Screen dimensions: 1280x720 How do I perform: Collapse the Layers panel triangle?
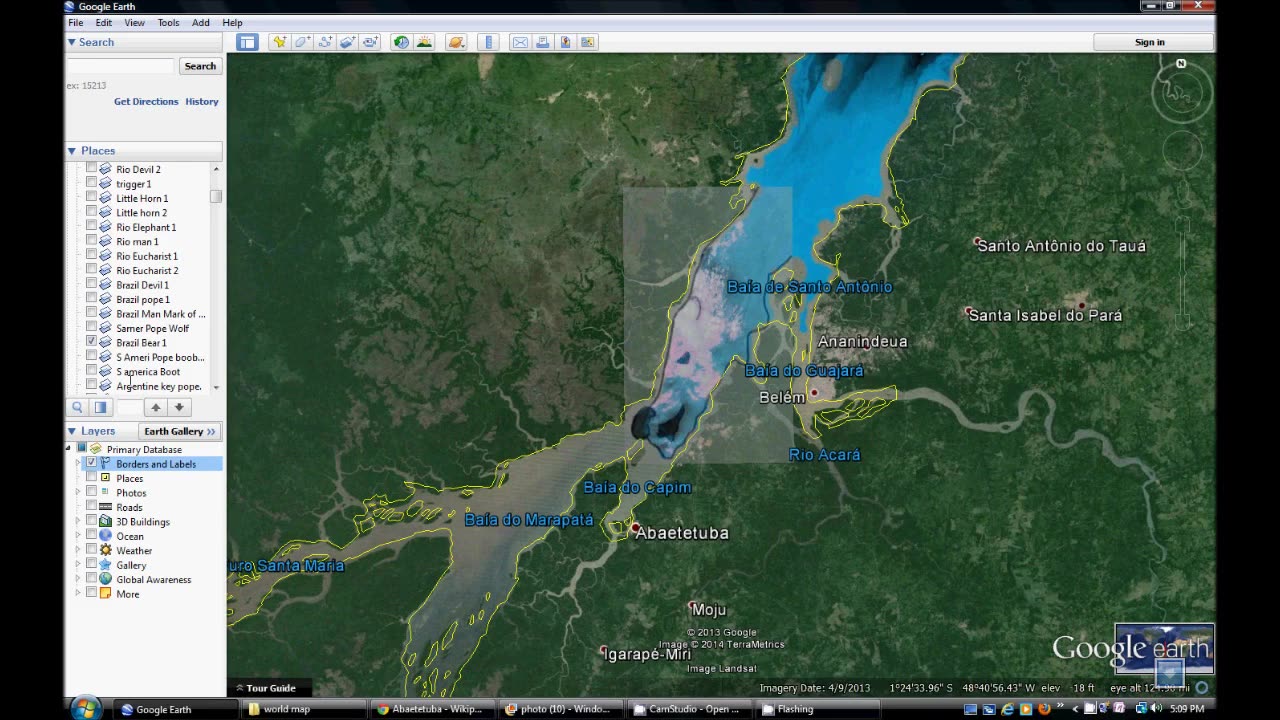[72, 431]
